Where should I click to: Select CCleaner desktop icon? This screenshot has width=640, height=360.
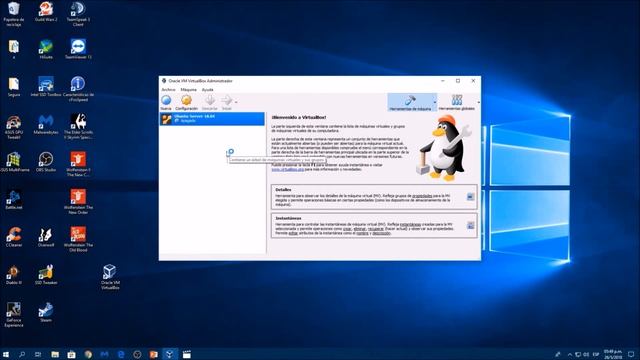(14, 238)
